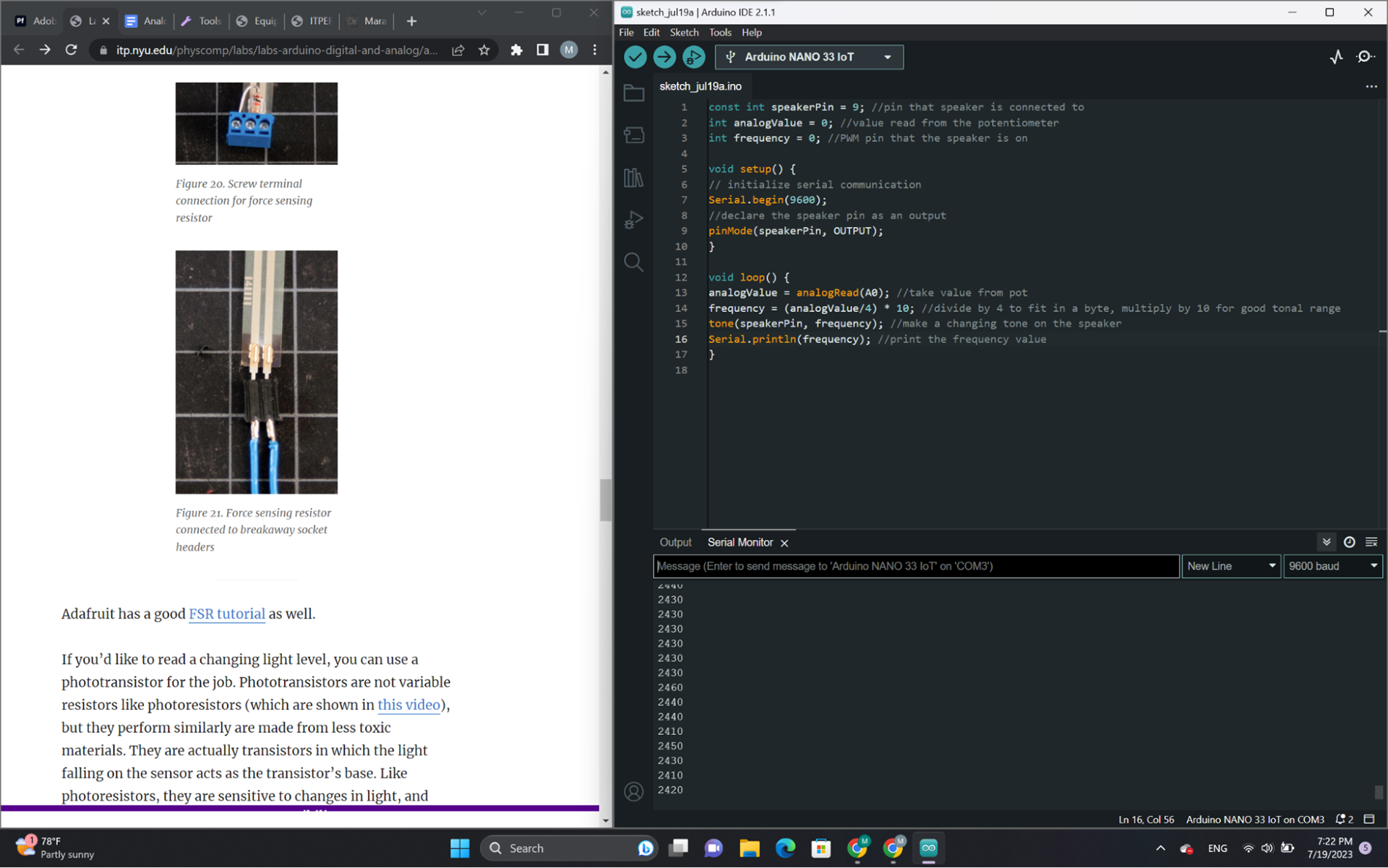
Task: Open the Tools menu
Action: point(720,33)
